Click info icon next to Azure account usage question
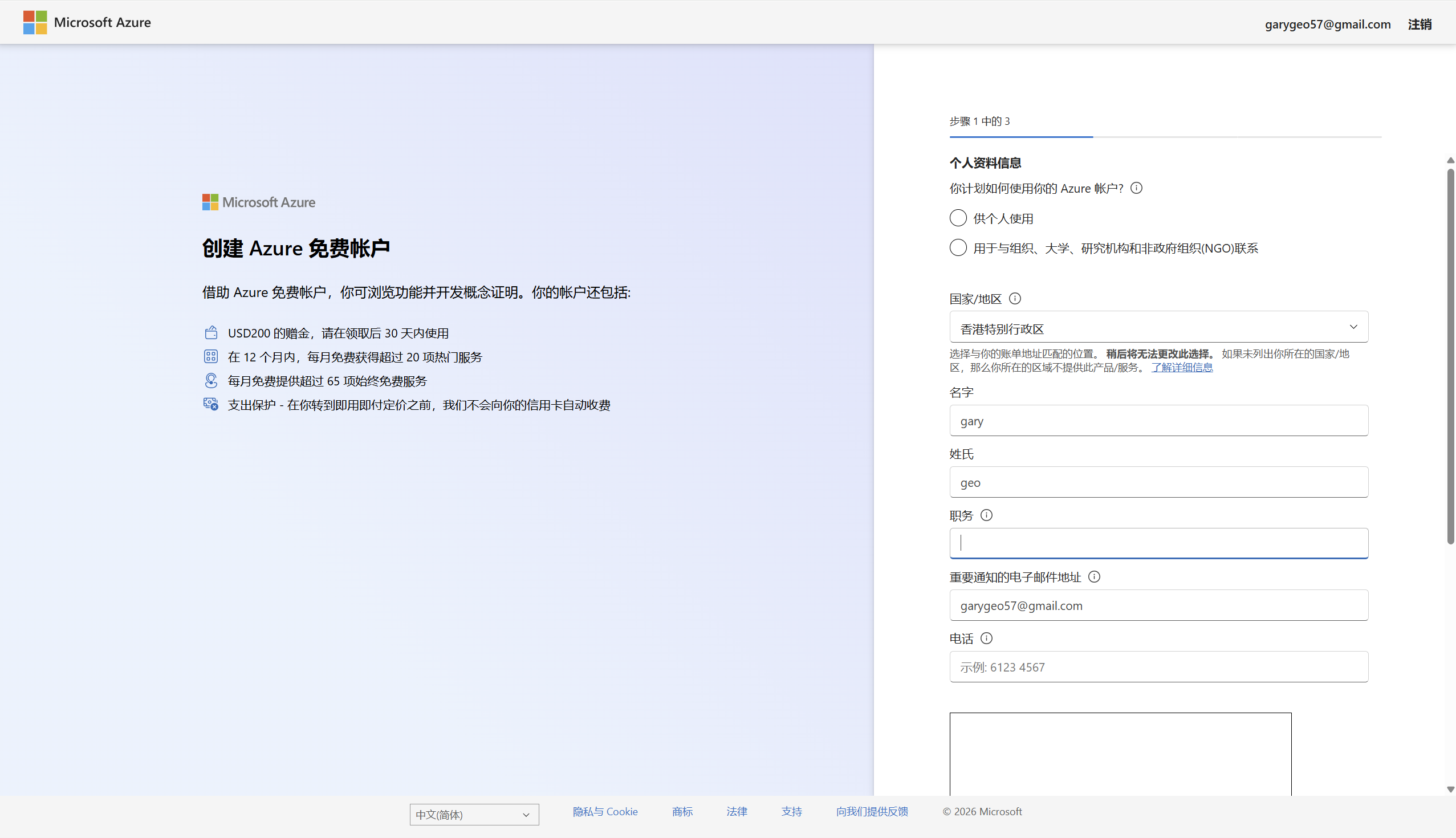The width and height of the screenshot is (1456, 838). click(1136, 188)
